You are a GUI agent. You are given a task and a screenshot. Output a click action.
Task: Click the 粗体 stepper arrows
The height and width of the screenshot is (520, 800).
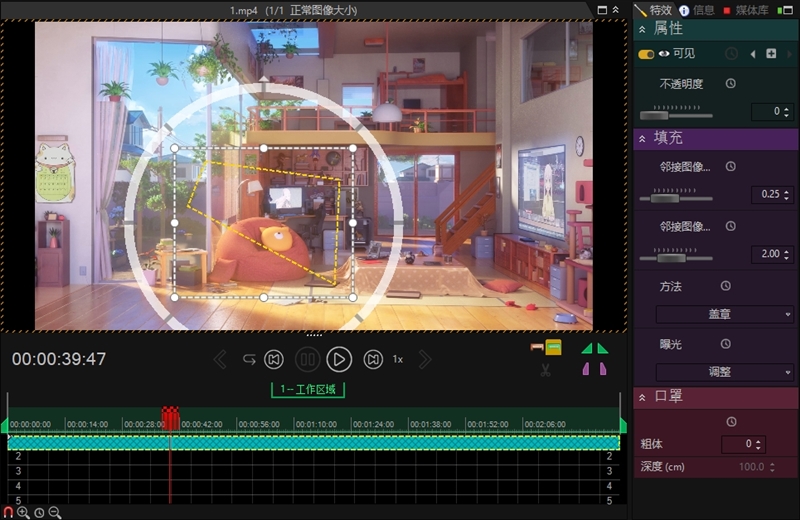pyautogui.click(x=759, y=444)
